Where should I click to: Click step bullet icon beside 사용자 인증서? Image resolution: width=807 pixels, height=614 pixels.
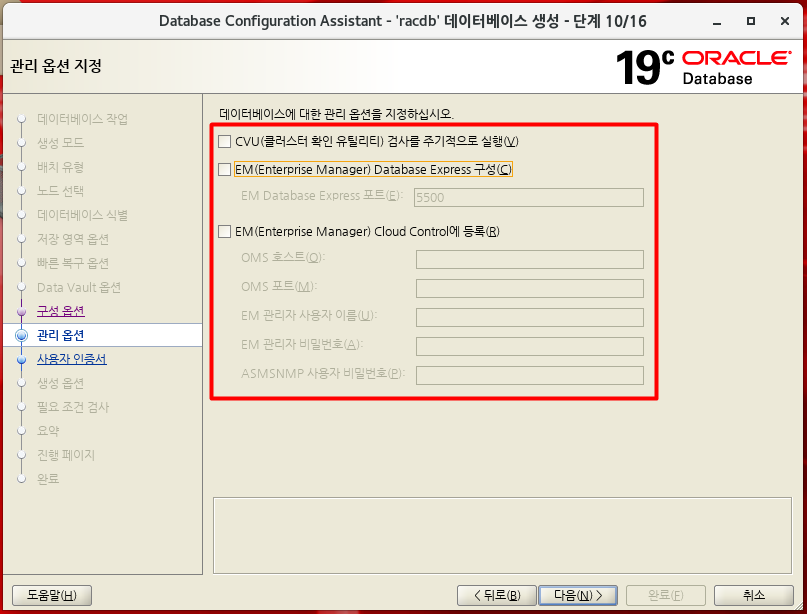coord(22,360)
